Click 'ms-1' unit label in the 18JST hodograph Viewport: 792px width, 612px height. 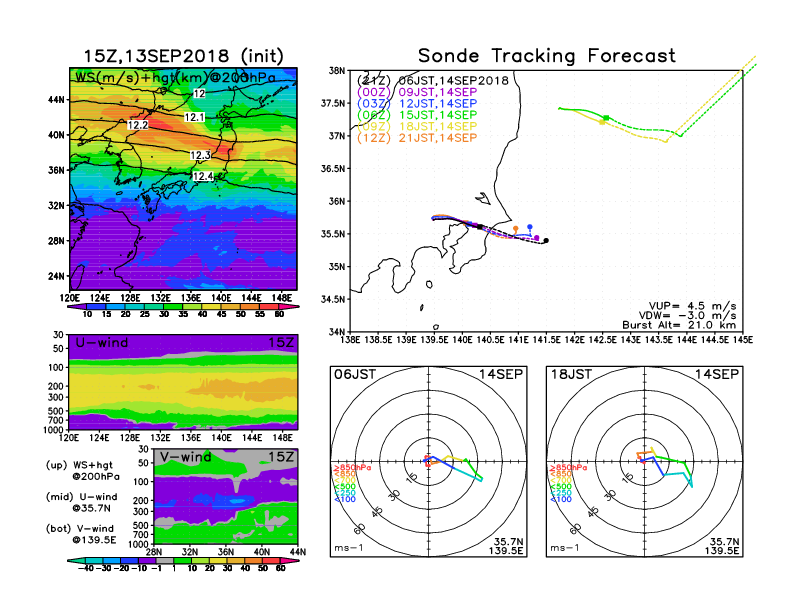coord(565,548)
